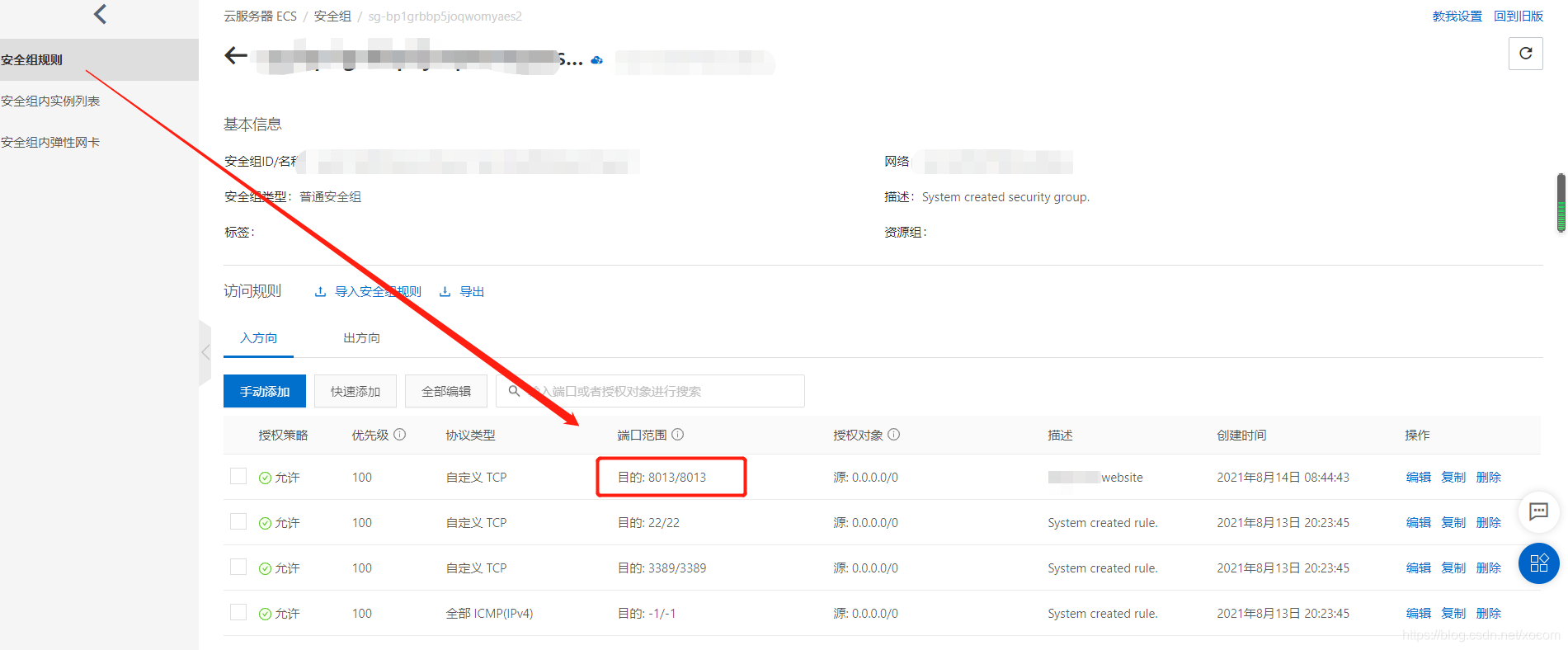This screenshot has width=1568, height=650.
Task: Click the search magnifier icon
Action: [x=514, y=391]
